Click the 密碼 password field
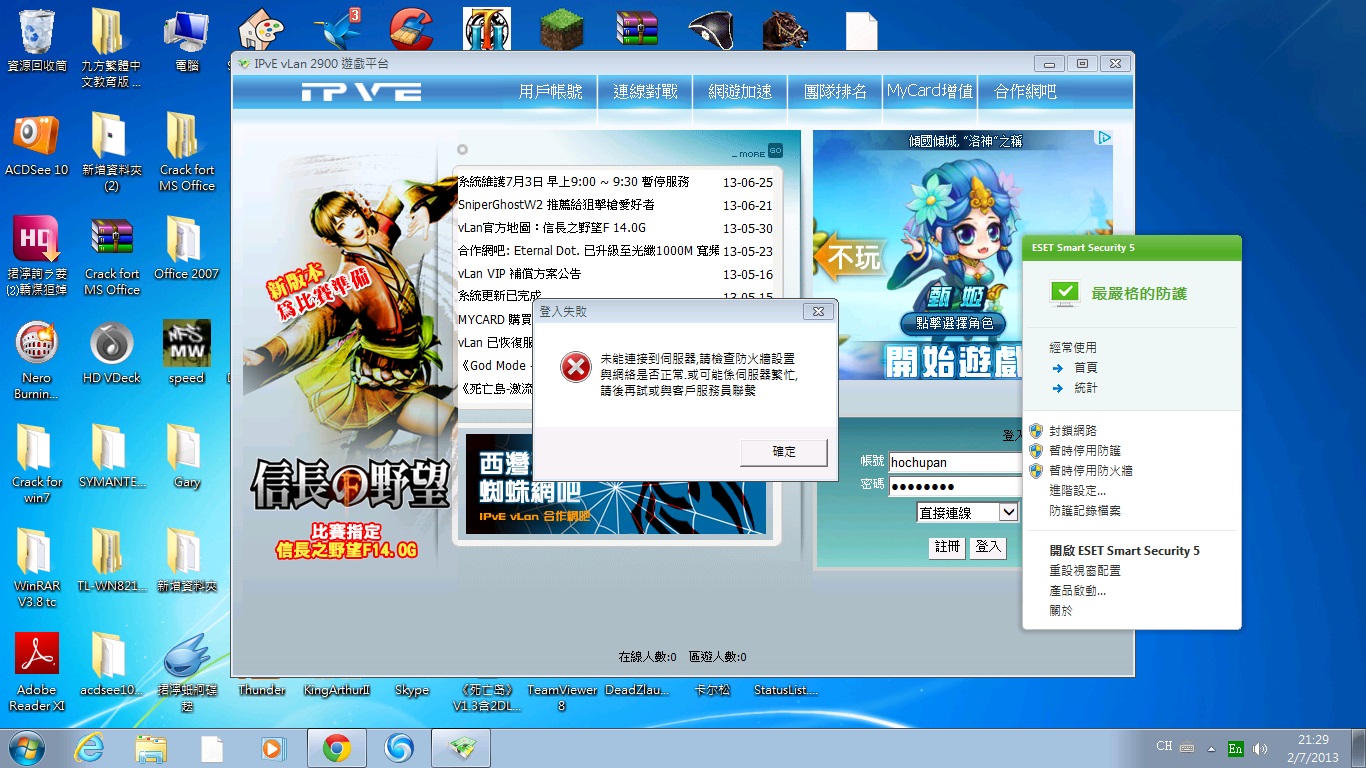 coord(954,486)
